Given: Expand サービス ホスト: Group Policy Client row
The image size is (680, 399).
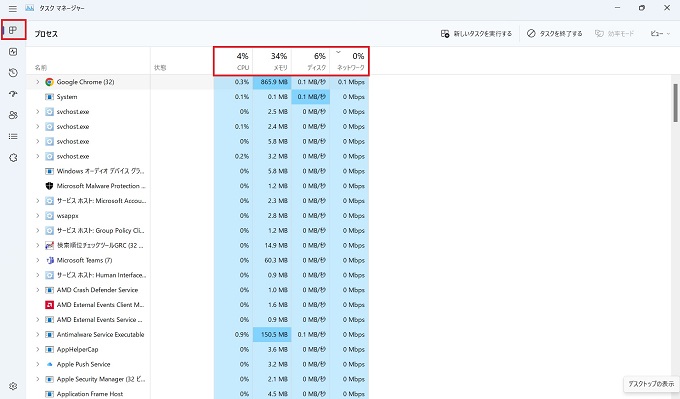Looking at the screenshot, I should tap(37, 230).
